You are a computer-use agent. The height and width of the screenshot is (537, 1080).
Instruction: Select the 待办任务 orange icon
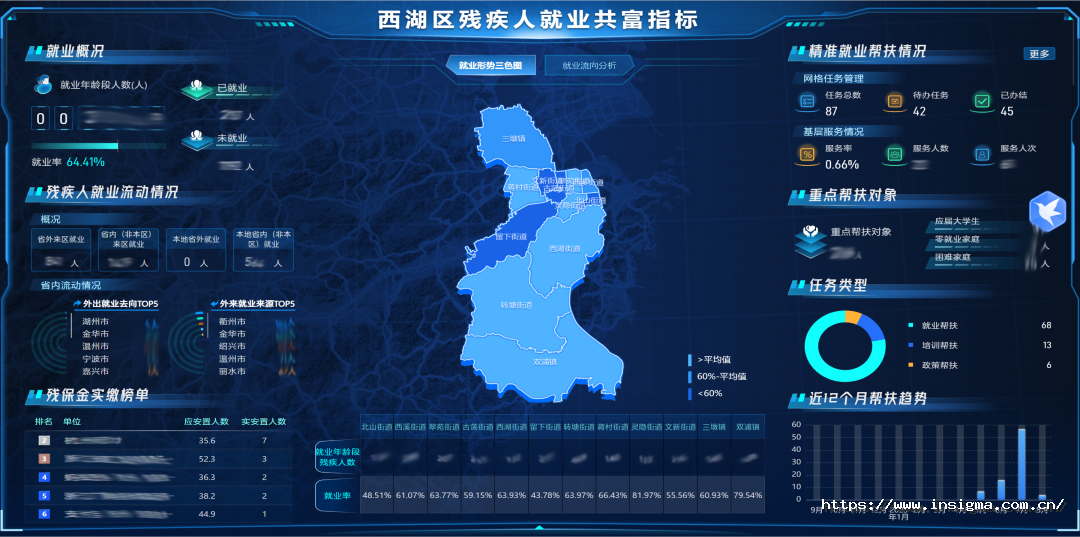tap(894, 102)
